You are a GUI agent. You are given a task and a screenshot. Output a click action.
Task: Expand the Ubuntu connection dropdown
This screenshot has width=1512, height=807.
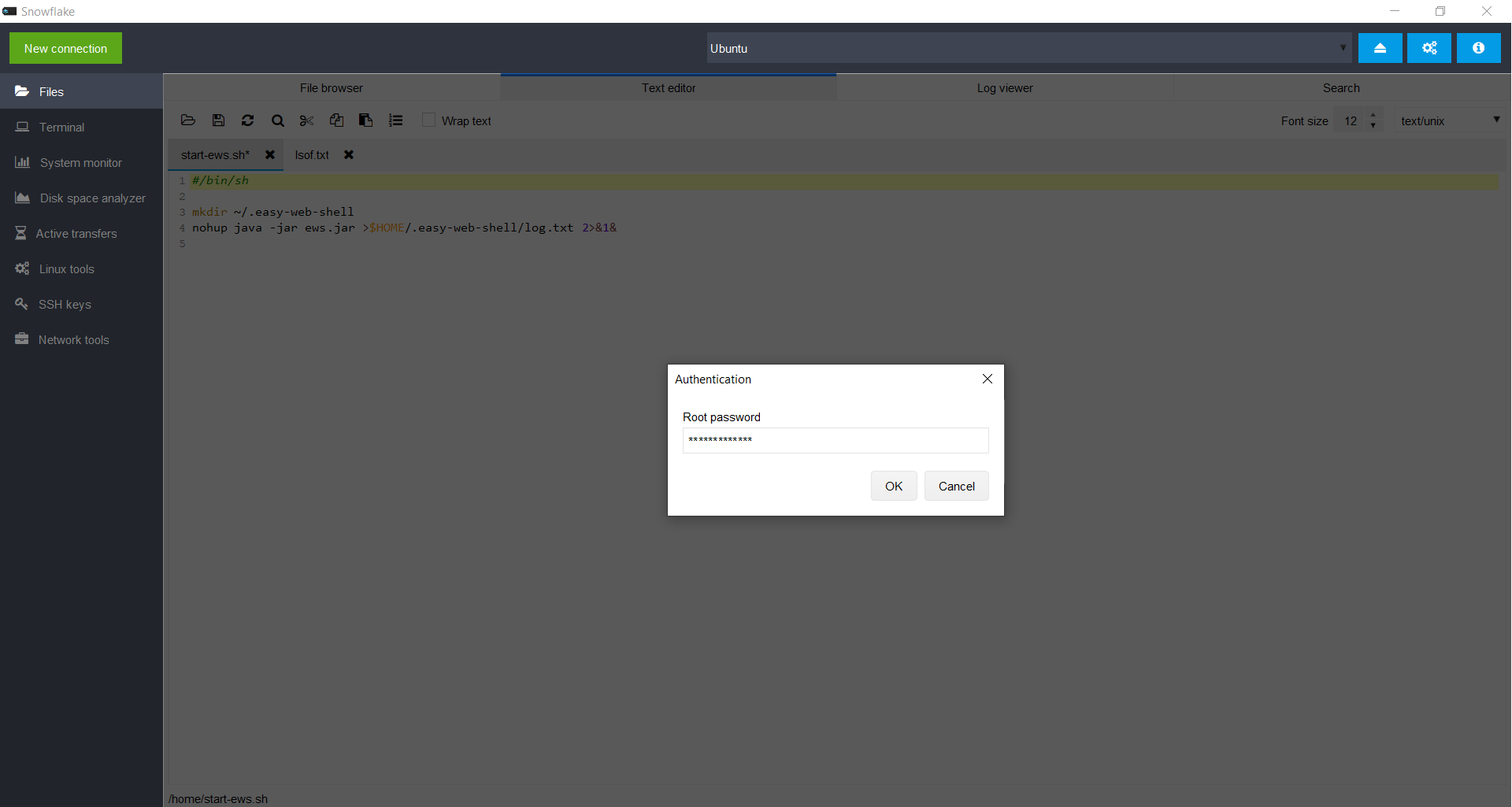tap(1343, 48)
